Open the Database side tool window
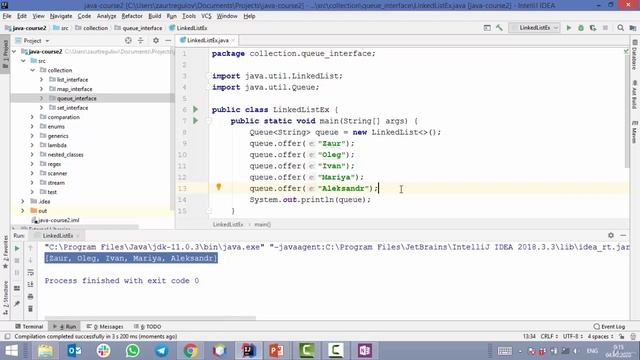640x360 pixels. pyautogui.click(x=635, y=55)
